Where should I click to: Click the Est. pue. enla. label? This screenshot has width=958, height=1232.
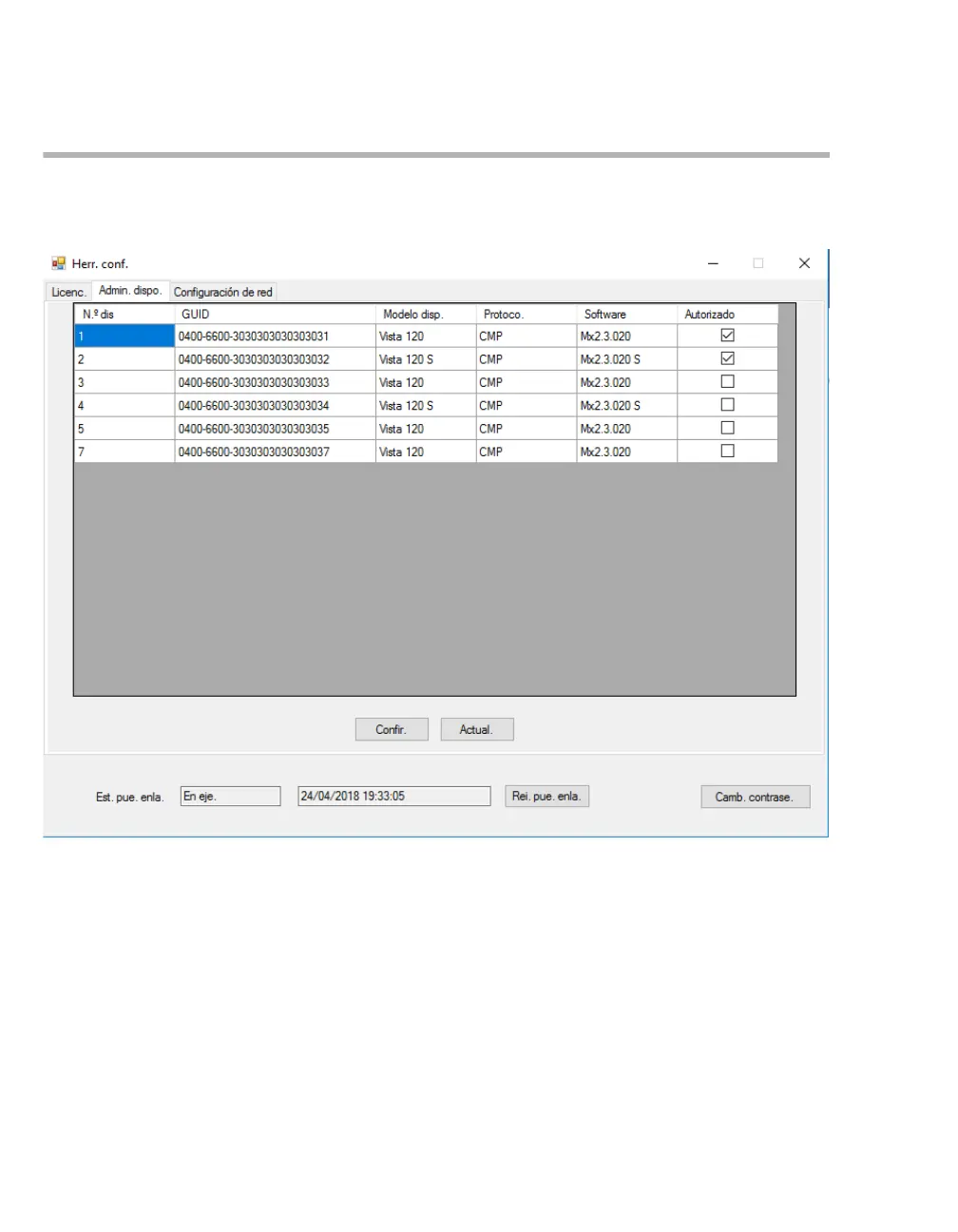130,797
